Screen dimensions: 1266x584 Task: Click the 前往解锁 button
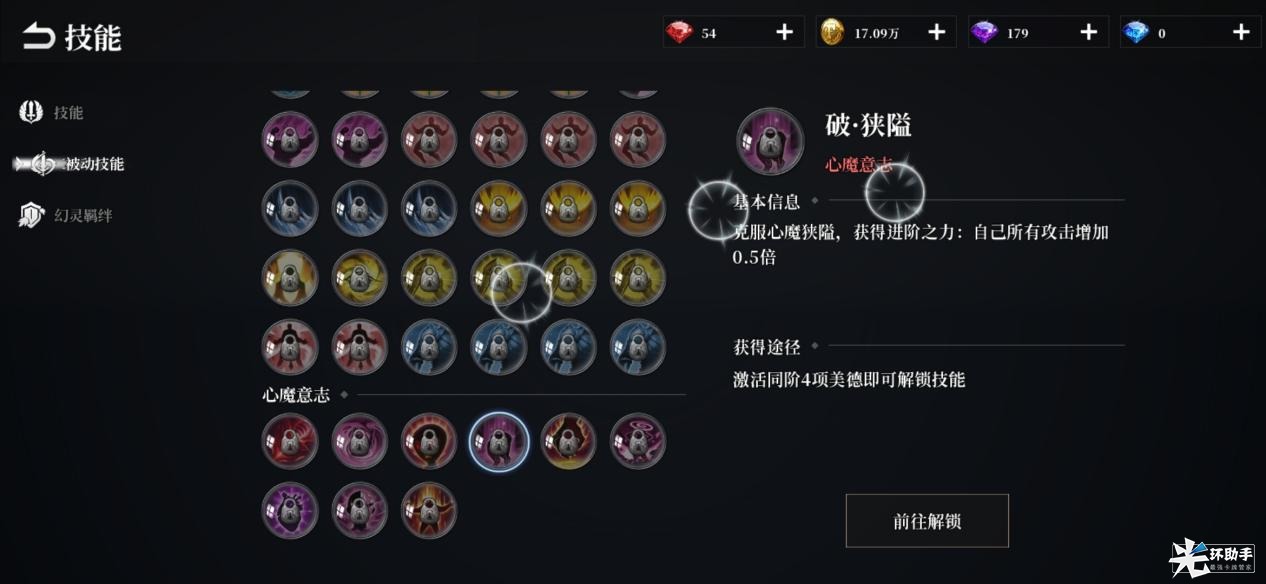[x=927, y=521]
